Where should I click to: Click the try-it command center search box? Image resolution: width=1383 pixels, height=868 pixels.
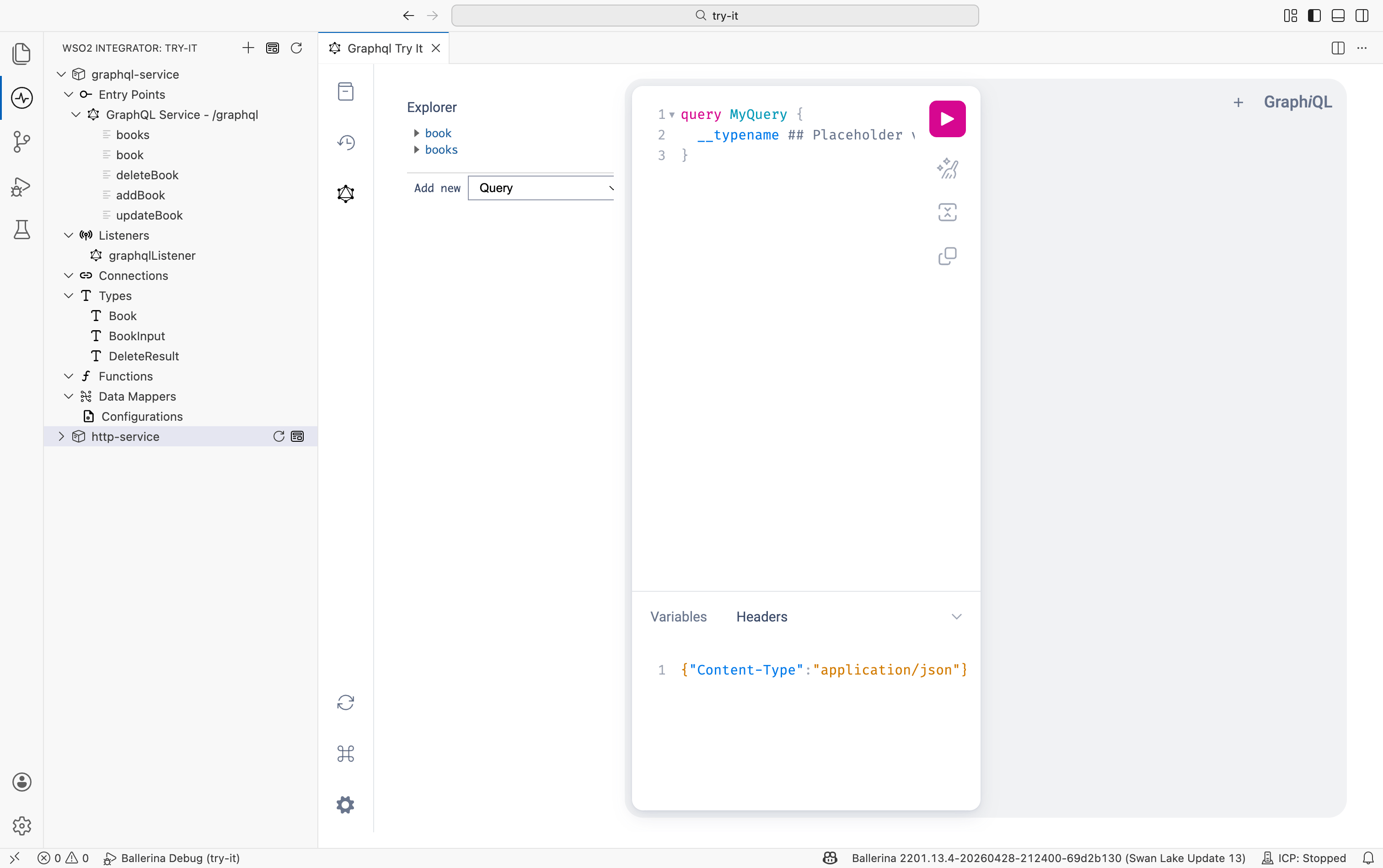pos(715,16)
